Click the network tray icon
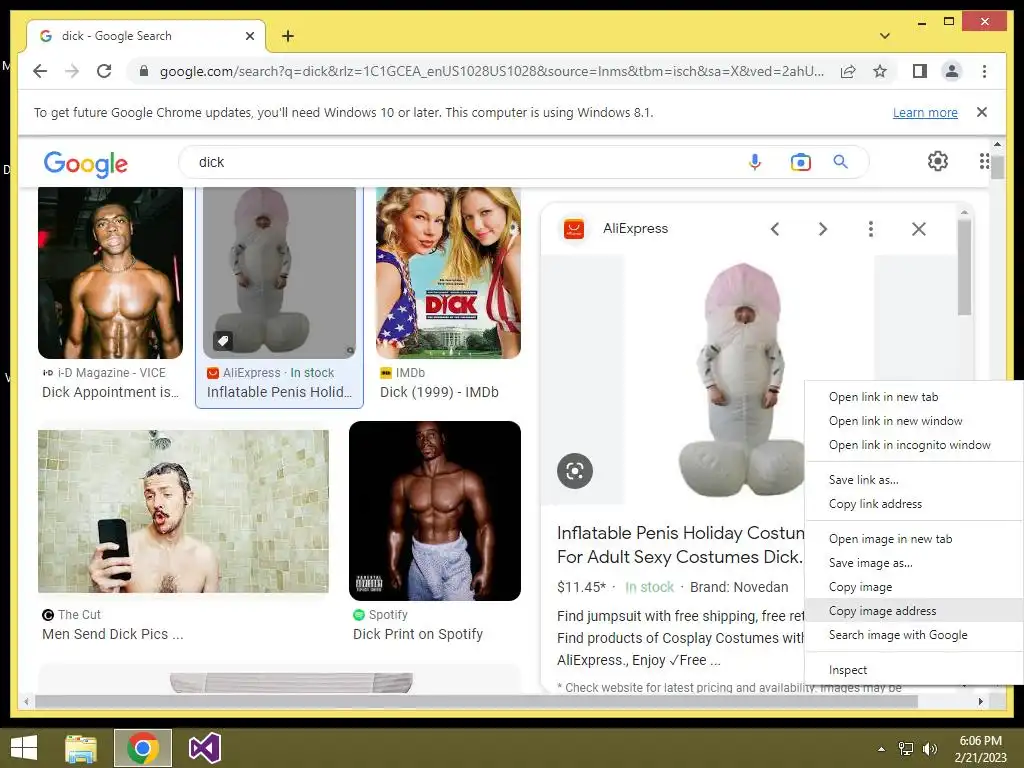 pos(906,749)
